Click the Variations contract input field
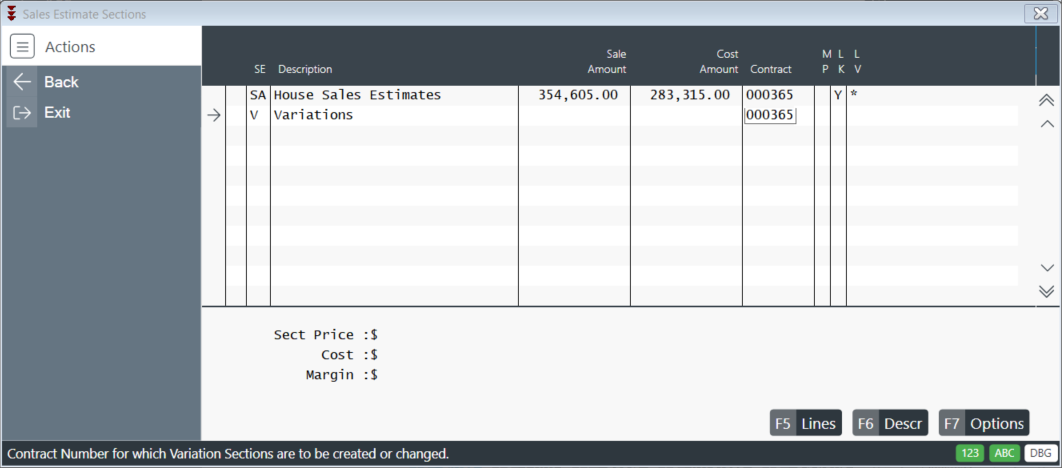 click(x=770, y=115)
